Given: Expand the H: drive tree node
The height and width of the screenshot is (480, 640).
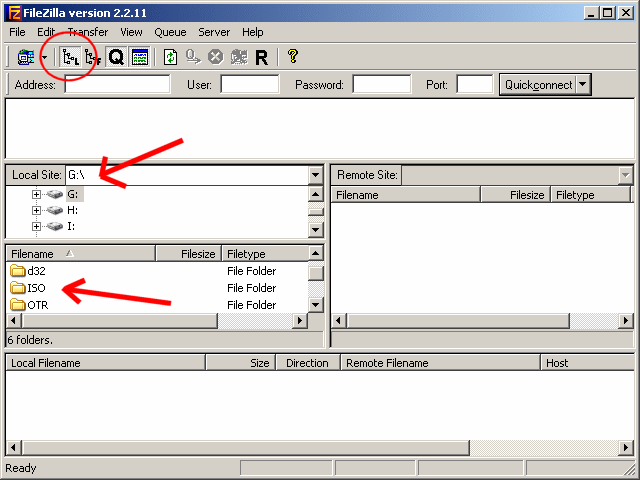Looking at the screenshot, I should click(x=37, y=210).
